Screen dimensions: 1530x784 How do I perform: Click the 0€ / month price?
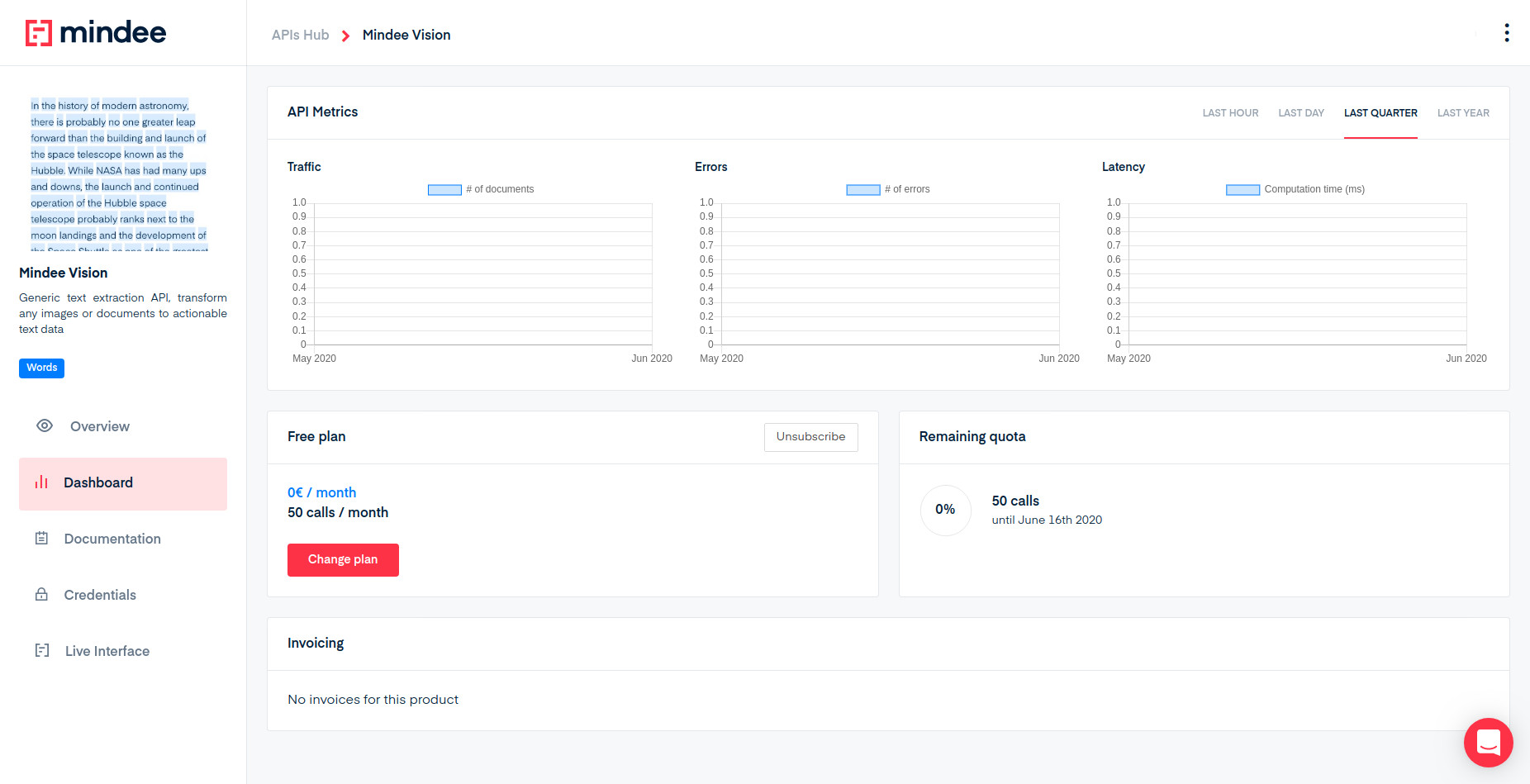point(321,492)
